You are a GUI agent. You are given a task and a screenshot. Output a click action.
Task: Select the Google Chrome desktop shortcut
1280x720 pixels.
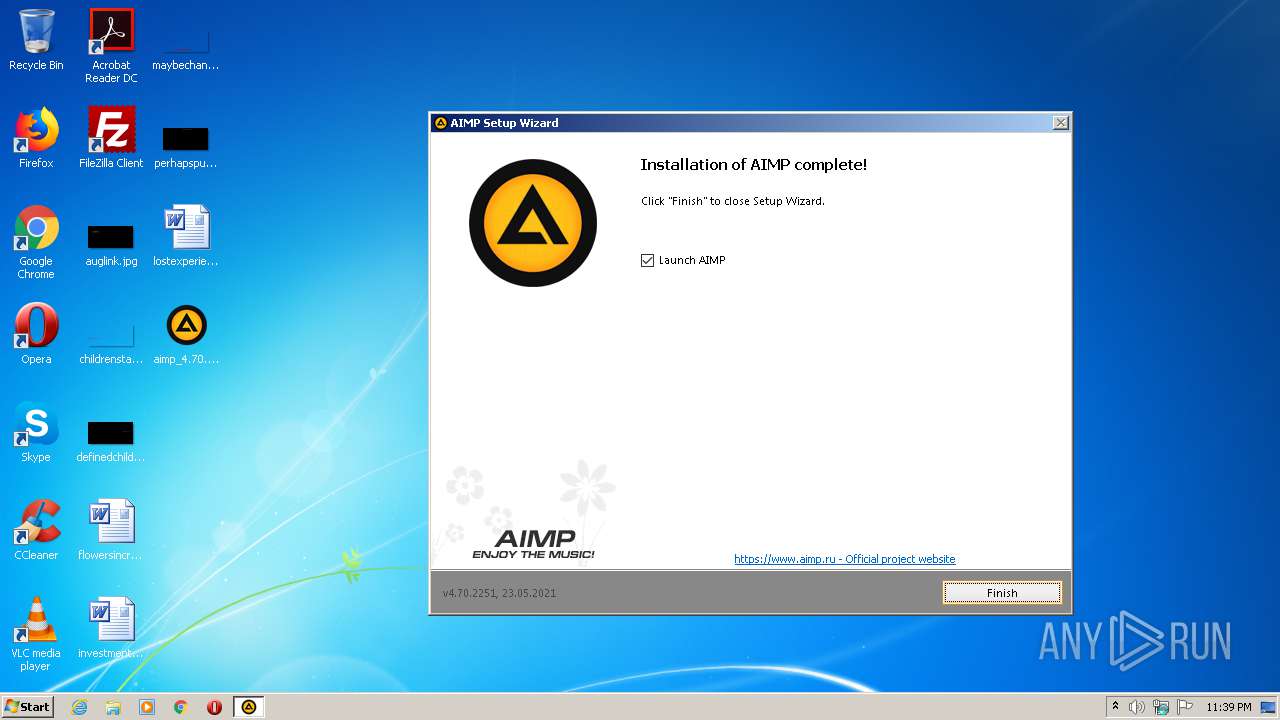(x=36, y=242)
